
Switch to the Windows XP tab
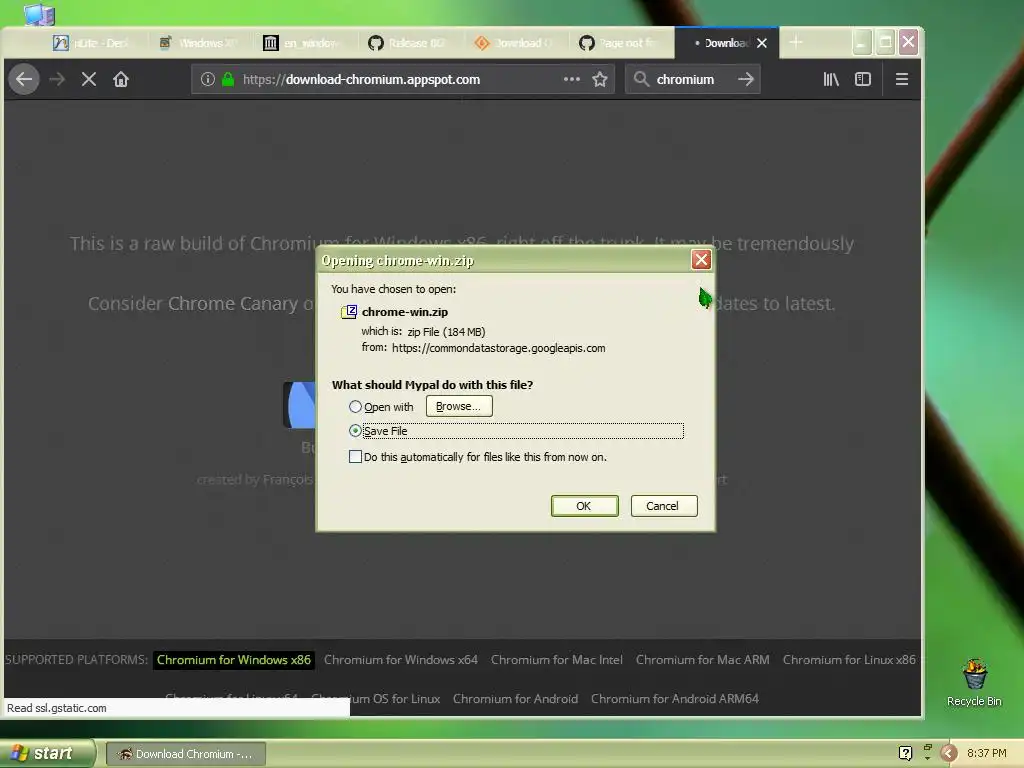coord(200,43)
